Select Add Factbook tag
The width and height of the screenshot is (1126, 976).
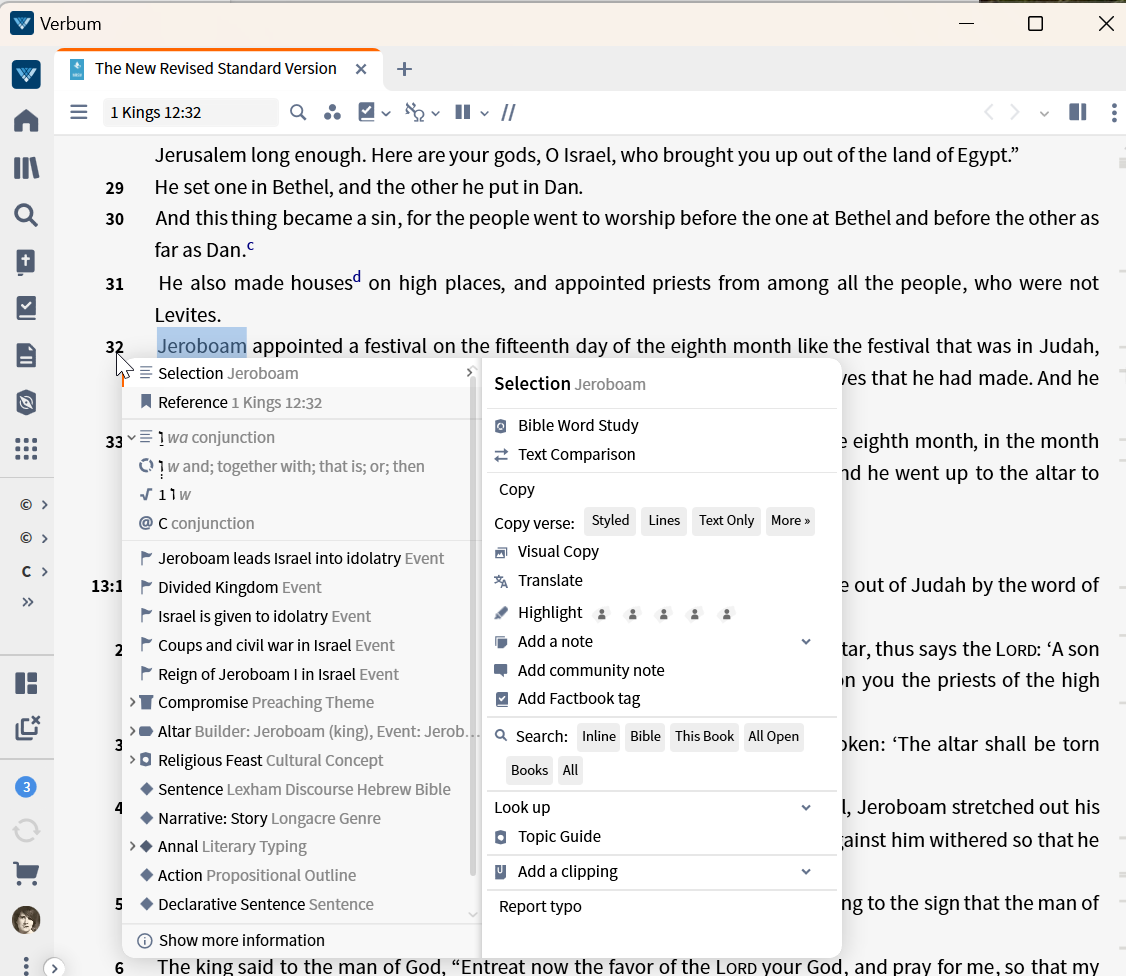pyautogui.click(x=579, y=699)
